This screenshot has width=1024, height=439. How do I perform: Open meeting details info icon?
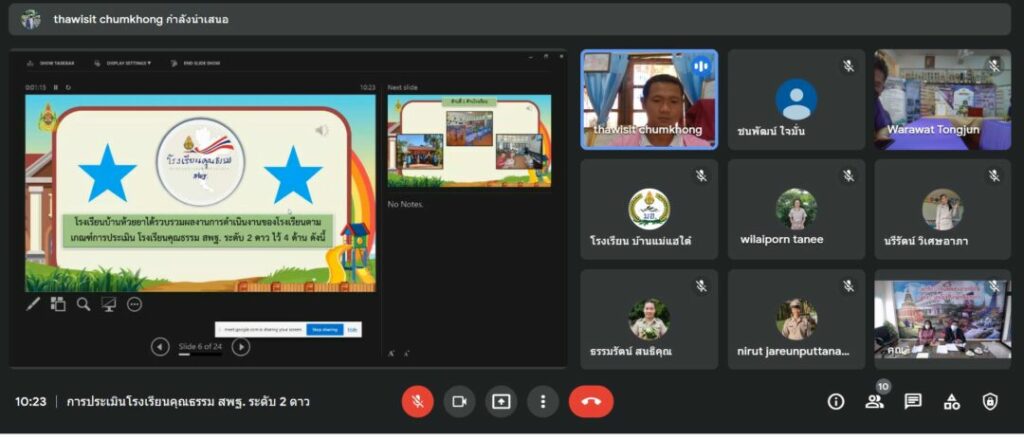836,401
